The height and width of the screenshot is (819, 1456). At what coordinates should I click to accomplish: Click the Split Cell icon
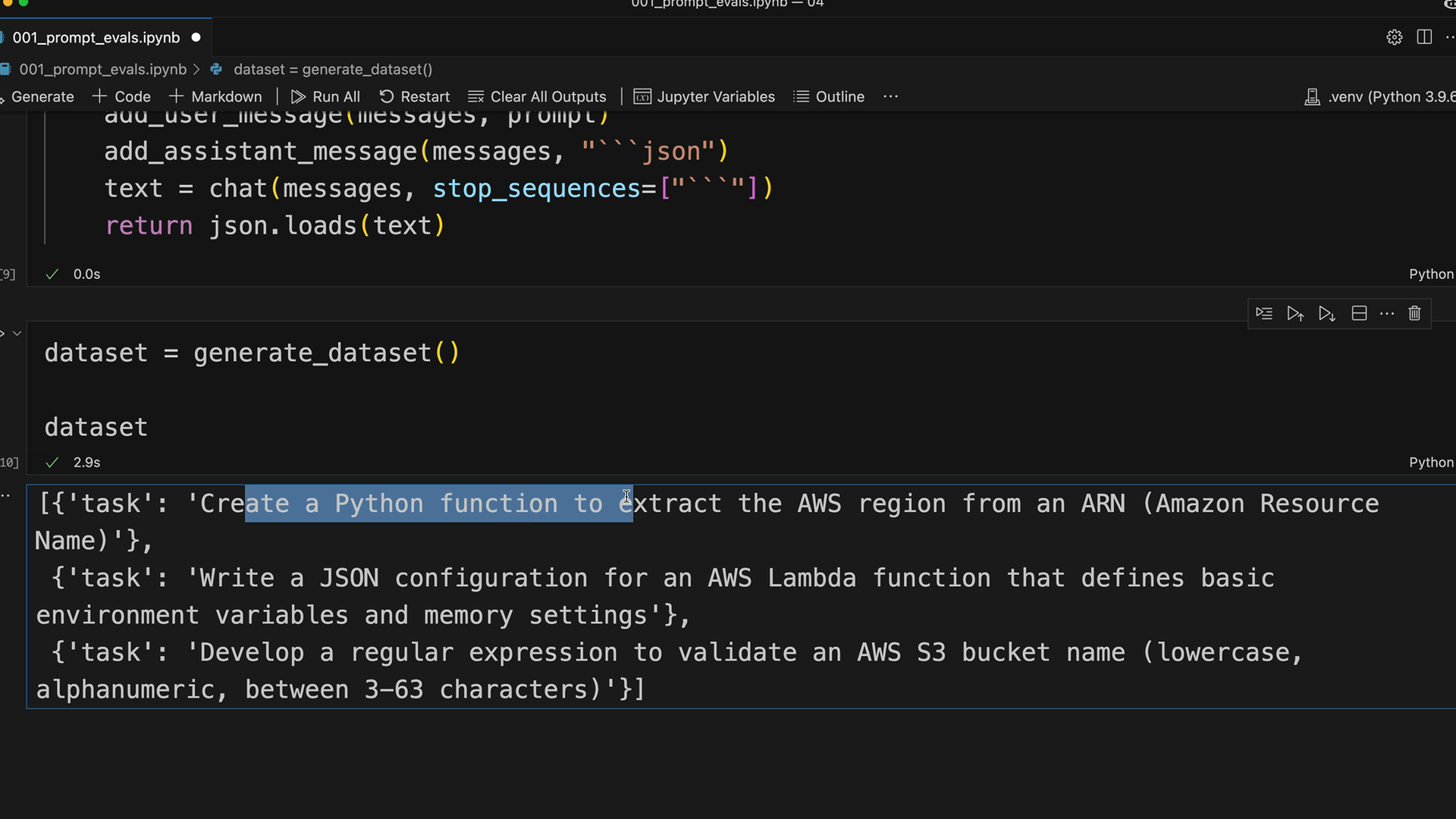[x=1359, y=313]
